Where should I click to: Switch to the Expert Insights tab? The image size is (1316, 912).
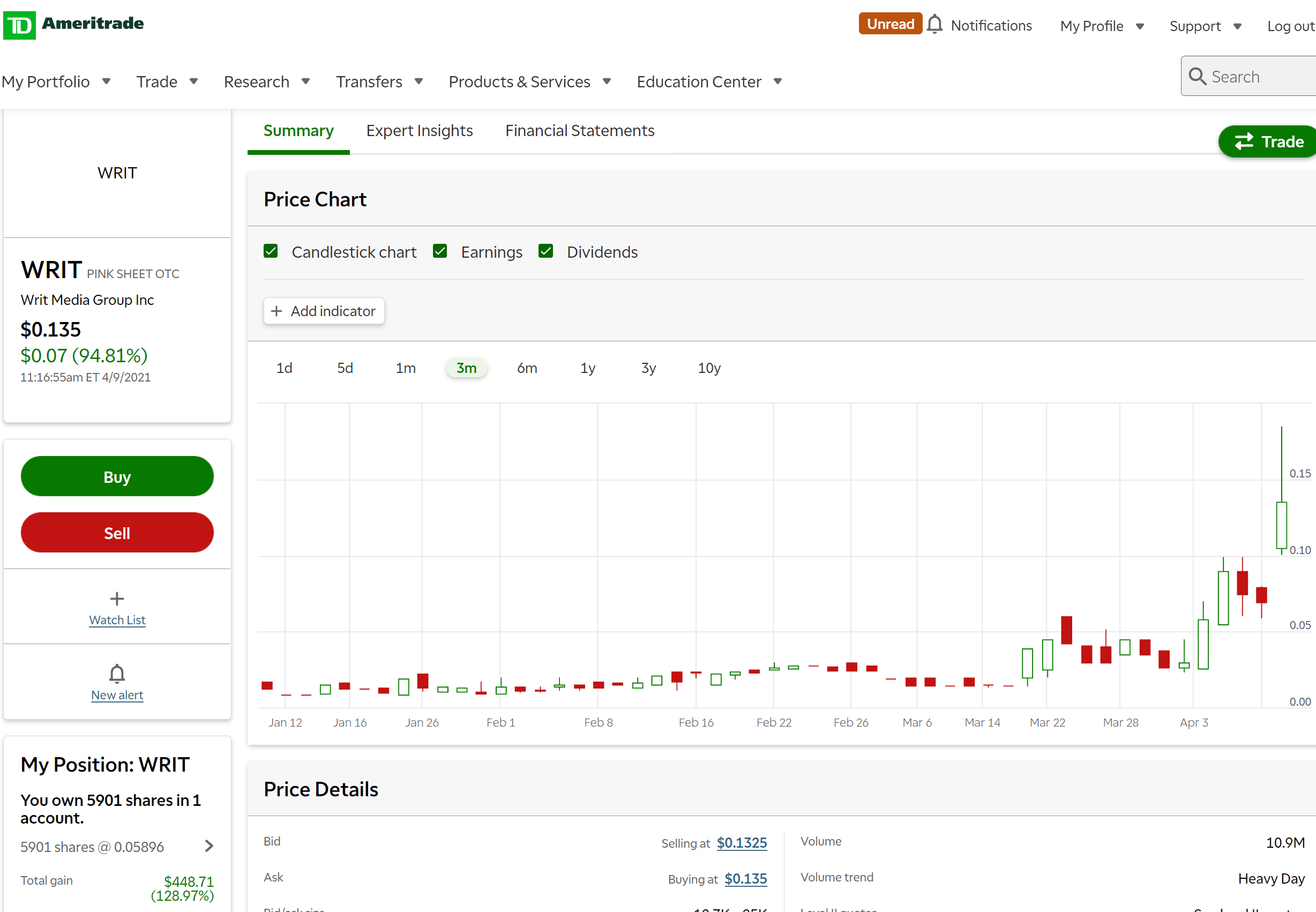(x=419, y=131)
